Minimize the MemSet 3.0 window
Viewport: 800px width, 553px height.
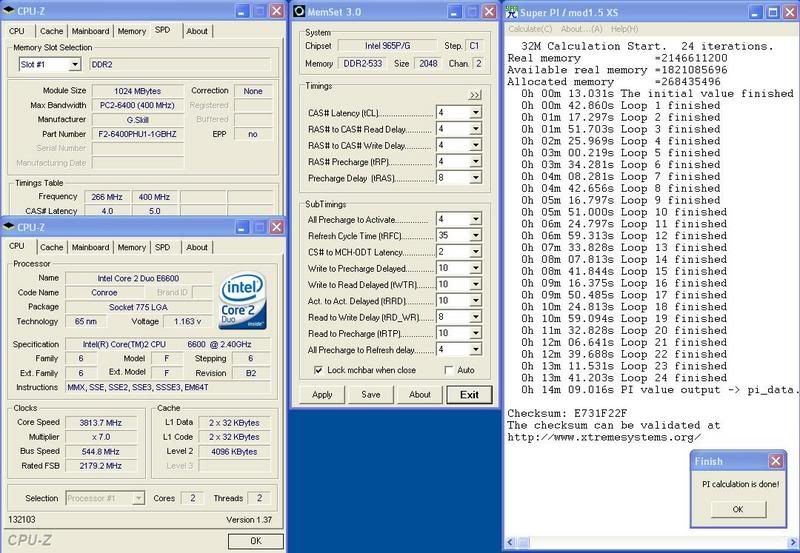(455, 11)
